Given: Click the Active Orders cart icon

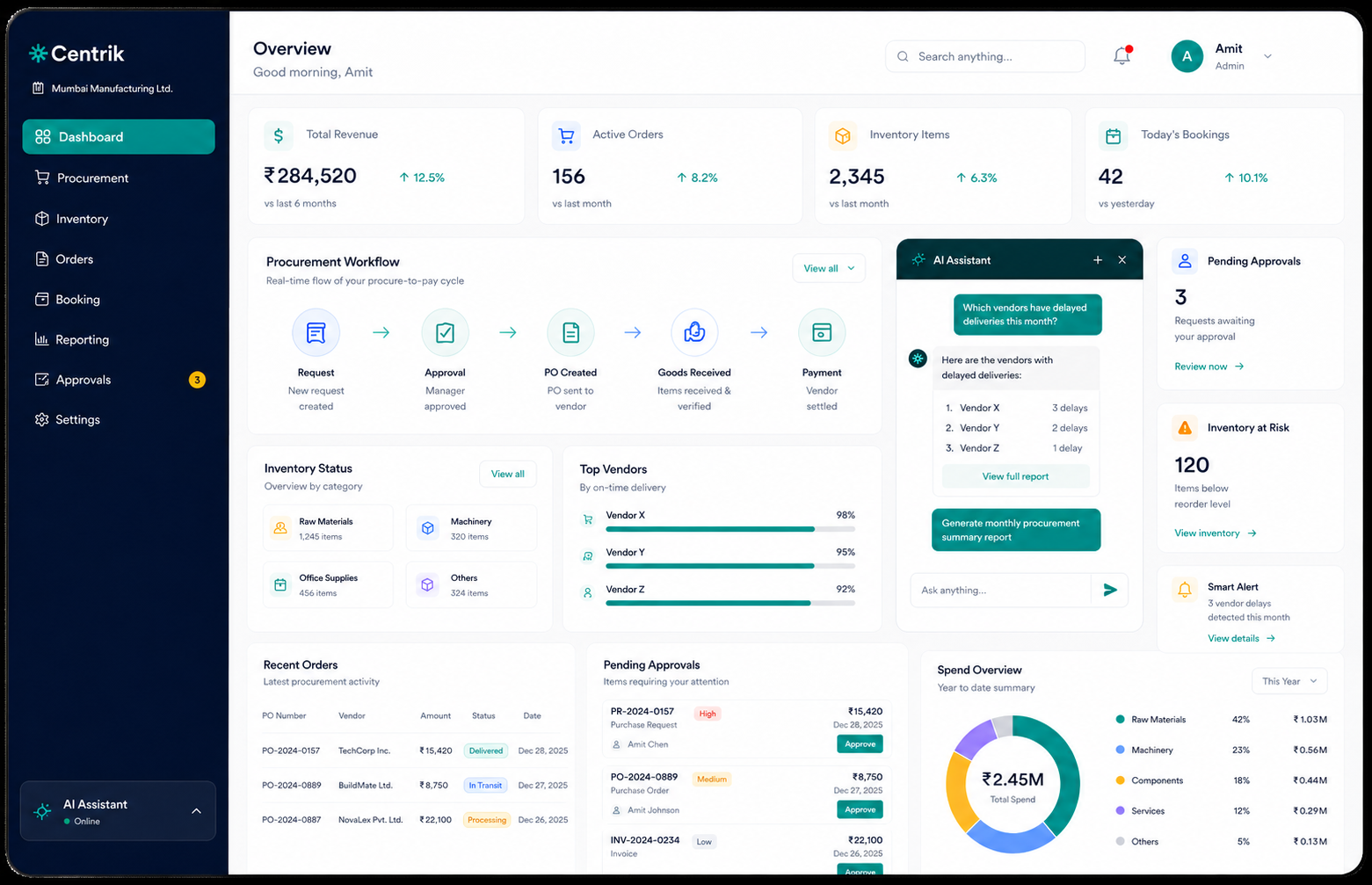Looking at the screenshot, I should (x=566, y=136).
